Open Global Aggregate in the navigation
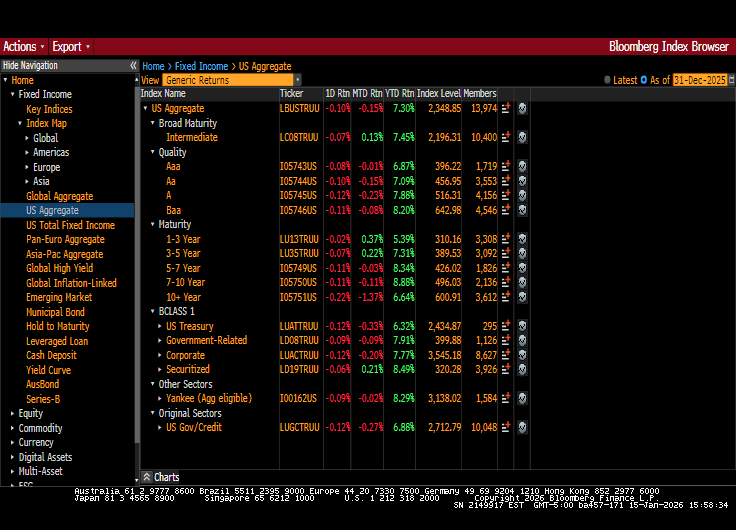Image resolution: width=736 pixels, height=530 pixels. click(60, 196)
